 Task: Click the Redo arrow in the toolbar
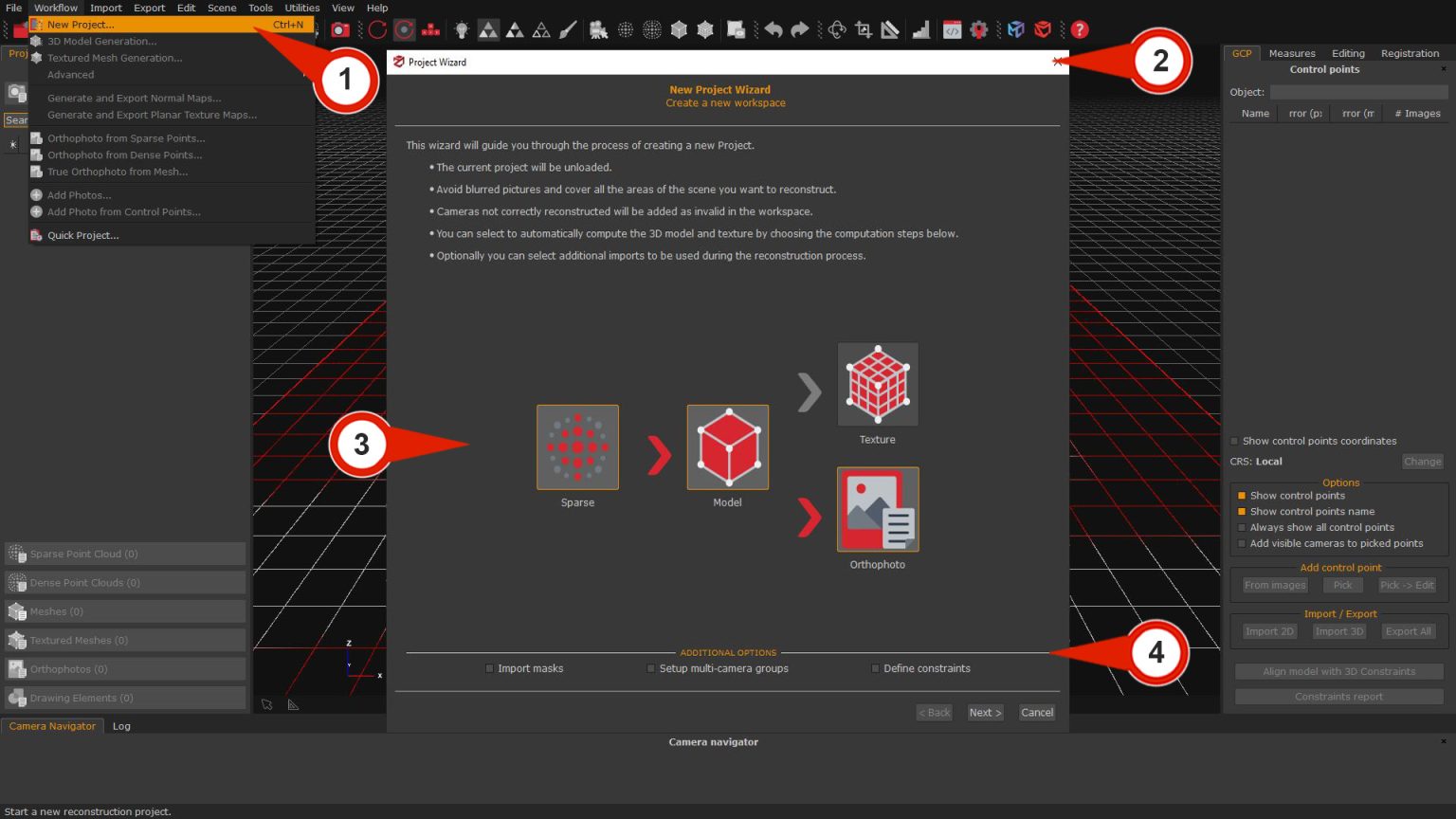[799, 29]
